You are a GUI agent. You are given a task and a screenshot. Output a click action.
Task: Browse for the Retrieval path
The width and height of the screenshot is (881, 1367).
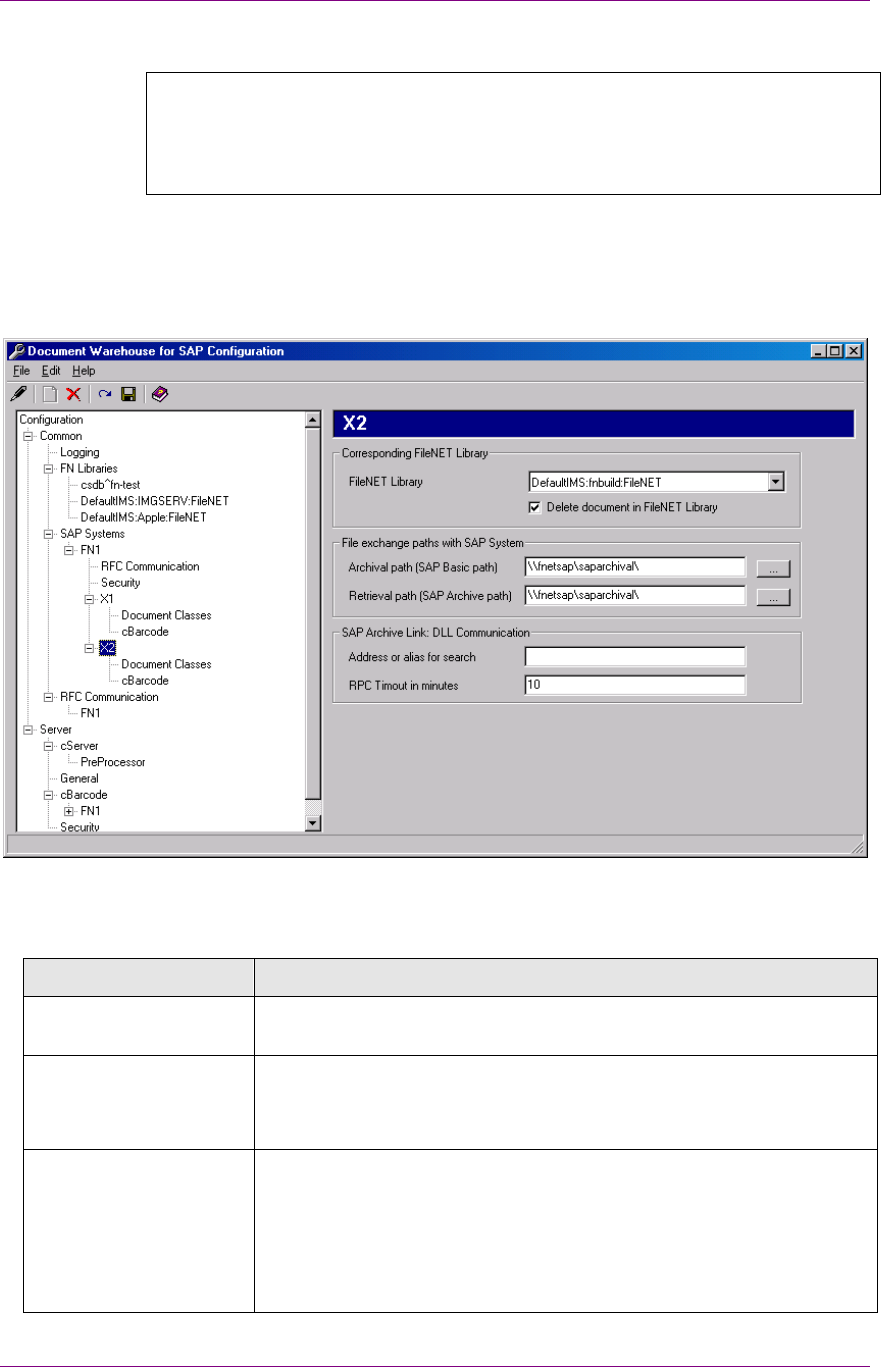(774, 597)
